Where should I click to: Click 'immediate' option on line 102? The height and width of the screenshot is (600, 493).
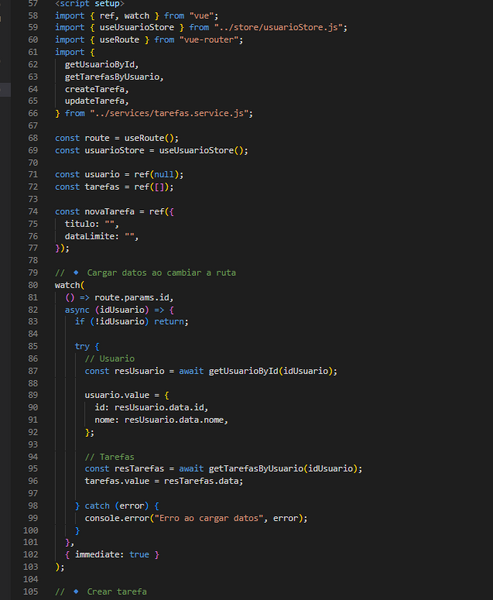click(x=99, y=554)
